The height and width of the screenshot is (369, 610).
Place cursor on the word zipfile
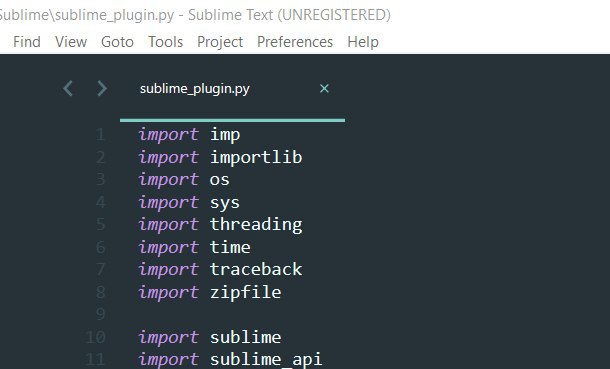[x=245, y=292]
